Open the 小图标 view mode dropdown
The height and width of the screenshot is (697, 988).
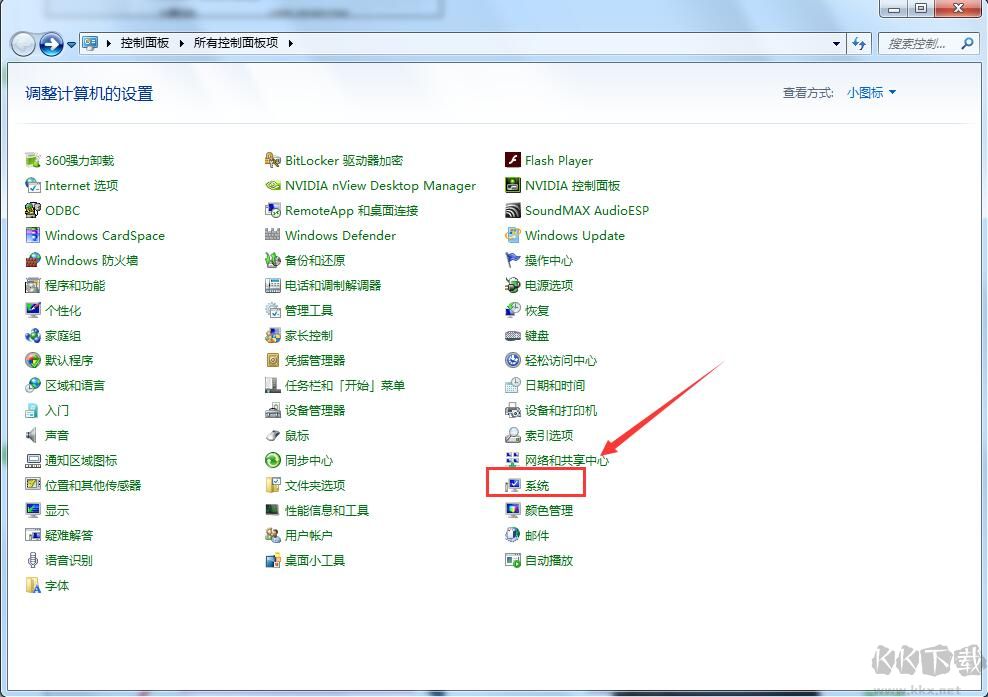(871, 93)
